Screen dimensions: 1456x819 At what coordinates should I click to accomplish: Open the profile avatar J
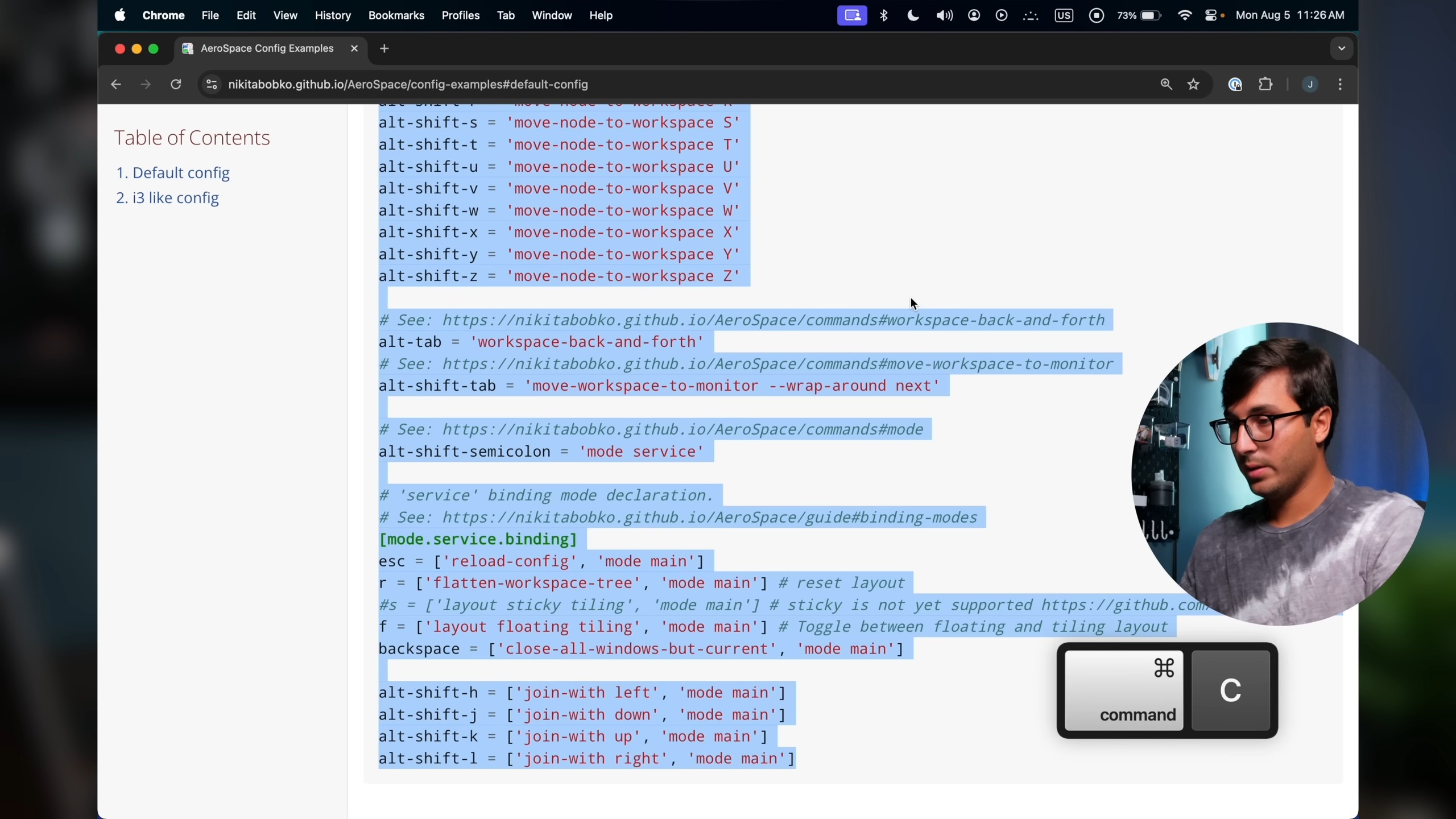[x=1310, y=84]
